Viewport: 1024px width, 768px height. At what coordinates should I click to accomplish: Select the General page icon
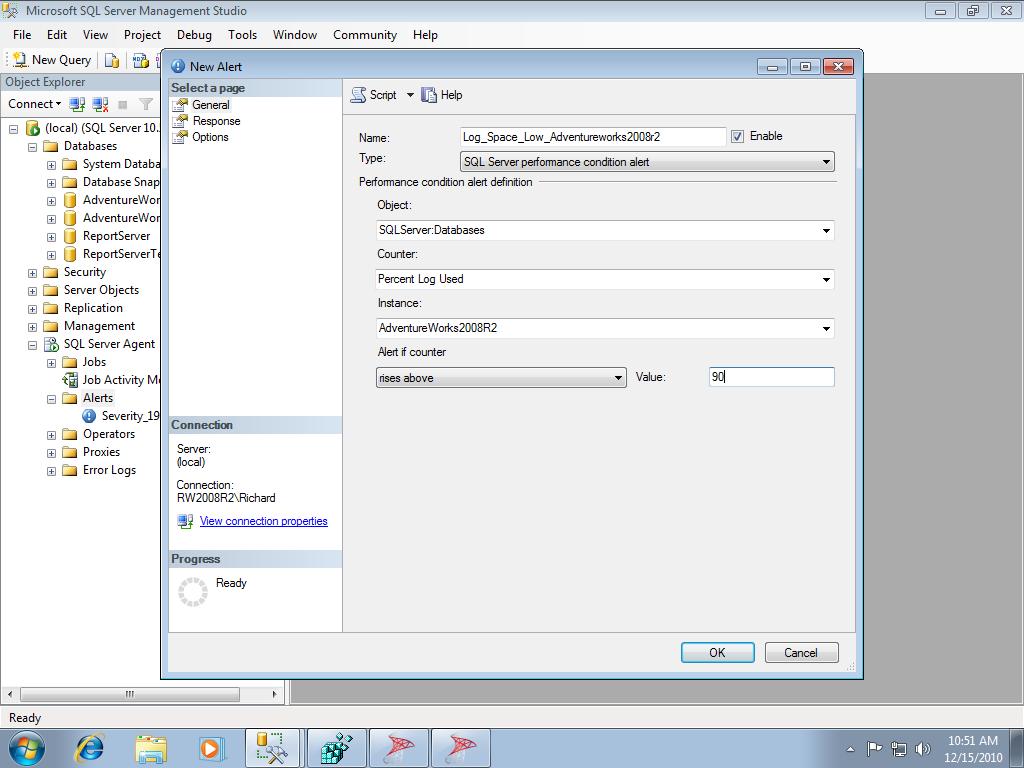click(x=180, y=104)
